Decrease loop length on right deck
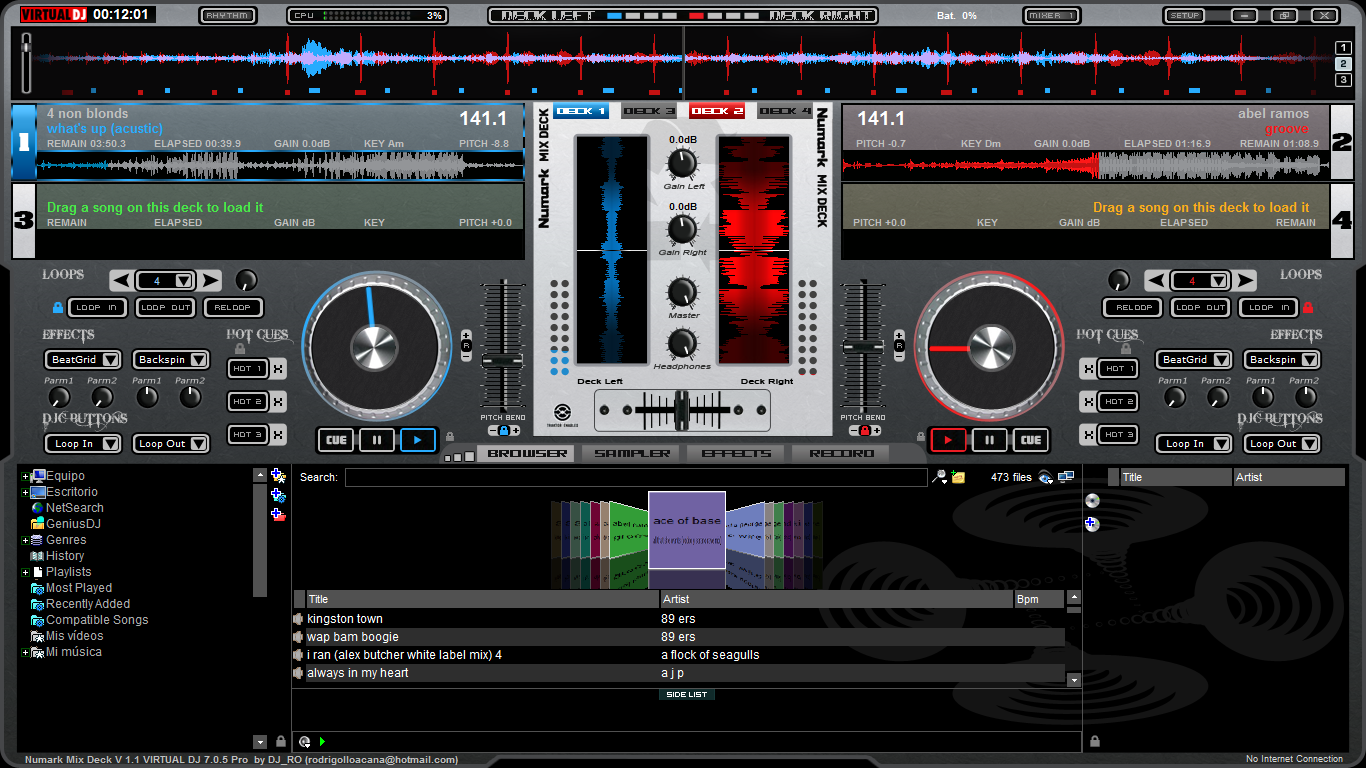 (1156, 281)
